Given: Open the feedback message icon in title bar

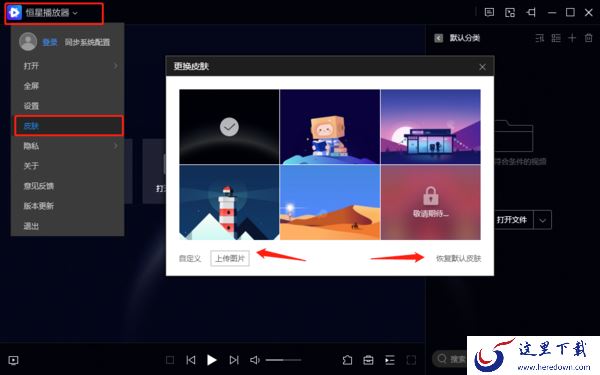Looking at the screenshot, I should tap(489, 13).
